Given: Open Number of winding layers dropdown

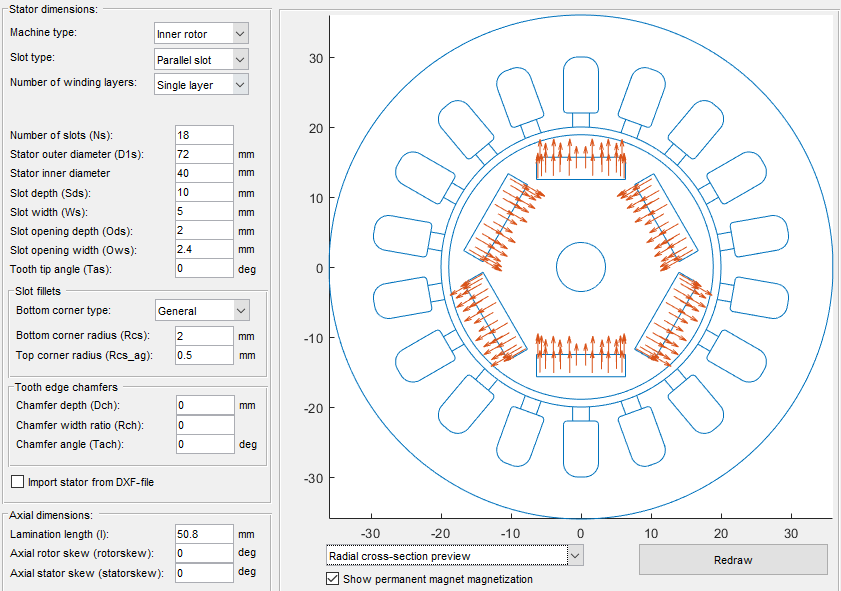Looking at the screenshot, I should (x=200, y=85).
